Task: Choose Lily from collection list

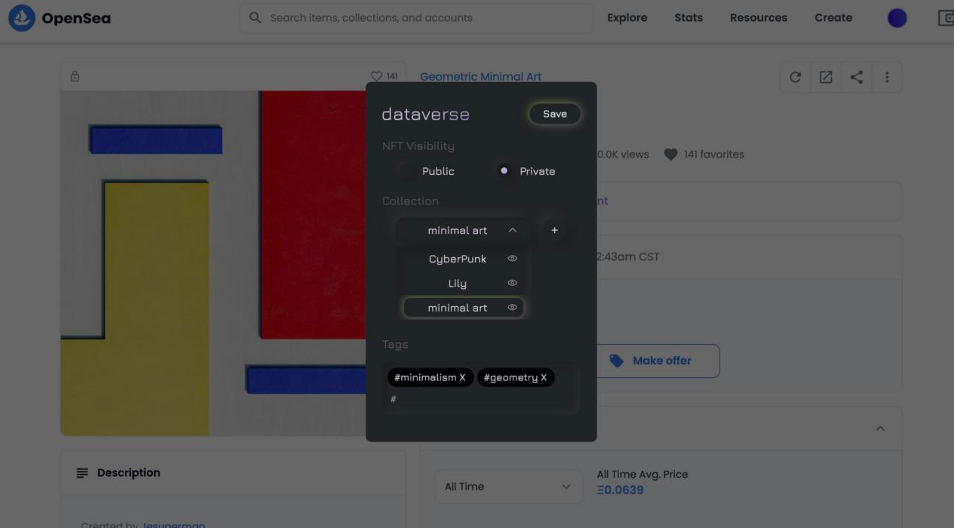Action: coord(458,283)
